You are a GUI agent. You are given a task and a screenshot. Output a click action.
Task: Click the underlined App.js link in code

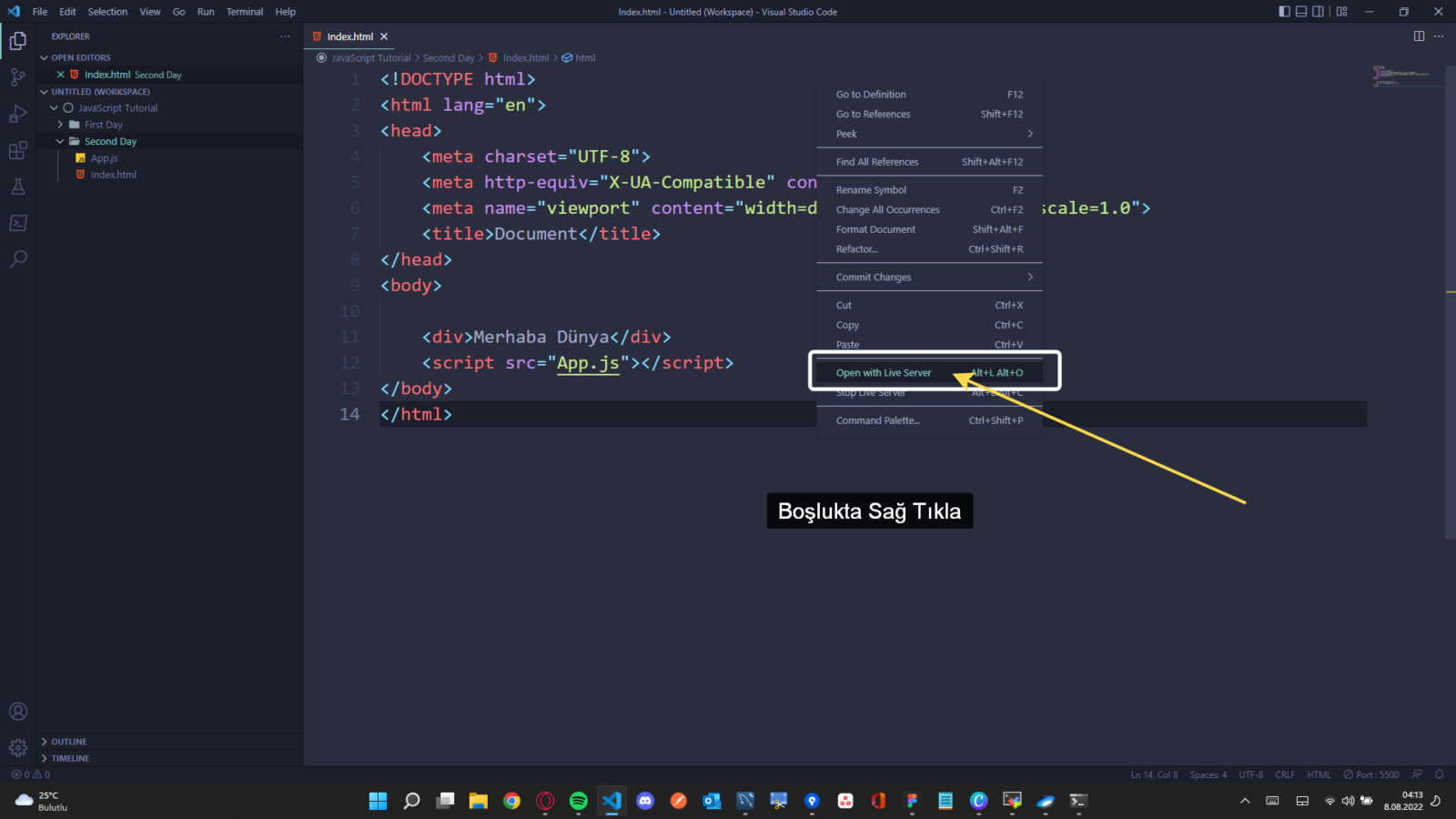click(x=587, y=362)
